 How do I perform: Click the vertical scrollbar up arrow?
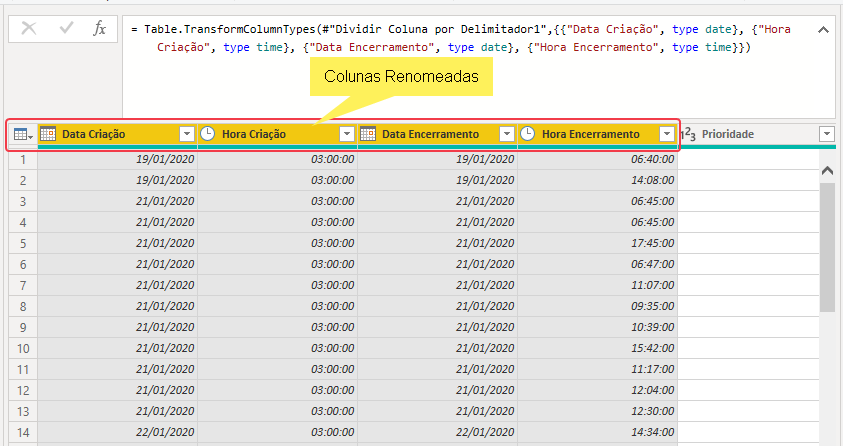(x=827, y=171)
